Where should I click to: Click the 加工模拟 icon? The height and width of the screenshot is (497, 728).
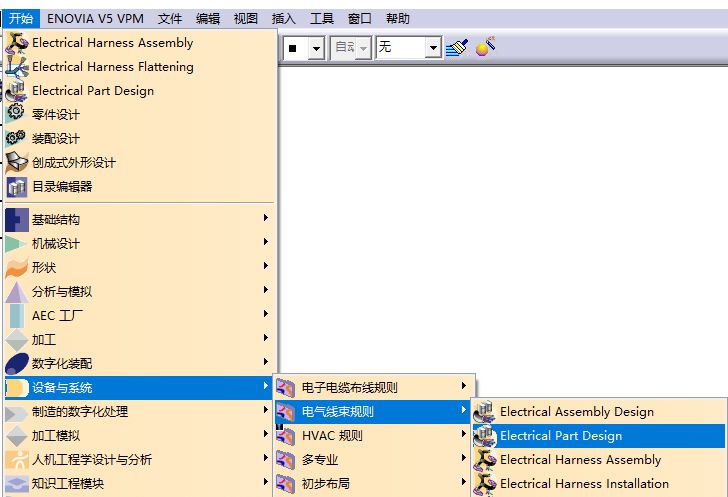[17, 436]
